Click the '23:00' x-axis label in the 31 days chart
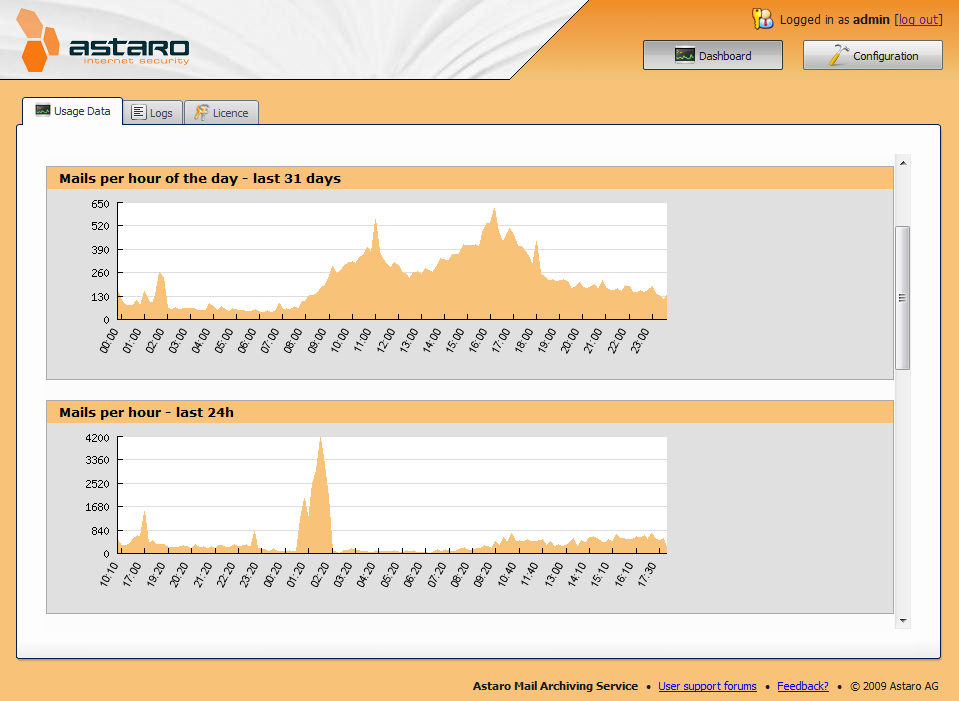This screenshot has width=959, height=701. [639, 340]
